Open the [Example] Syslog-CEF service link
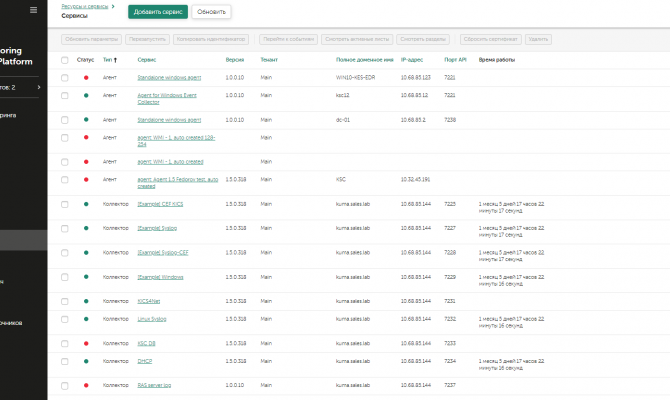The image size is (670, 400). 163,253
